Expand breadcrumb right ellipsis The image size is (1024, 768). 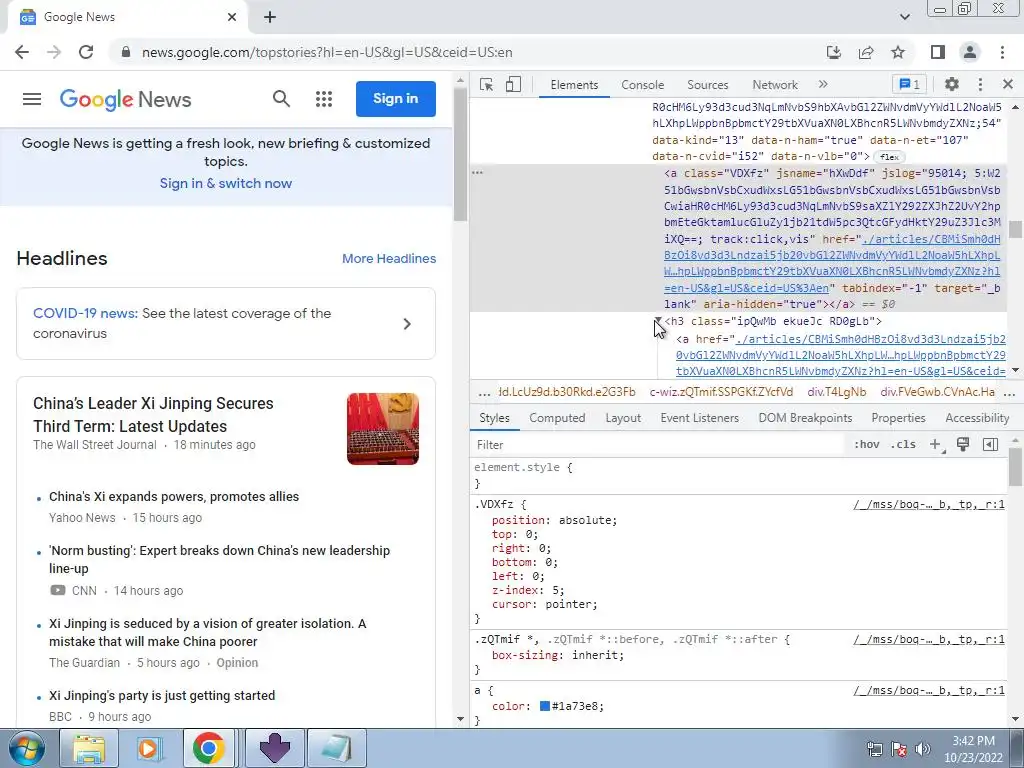tap(1009, 392)
